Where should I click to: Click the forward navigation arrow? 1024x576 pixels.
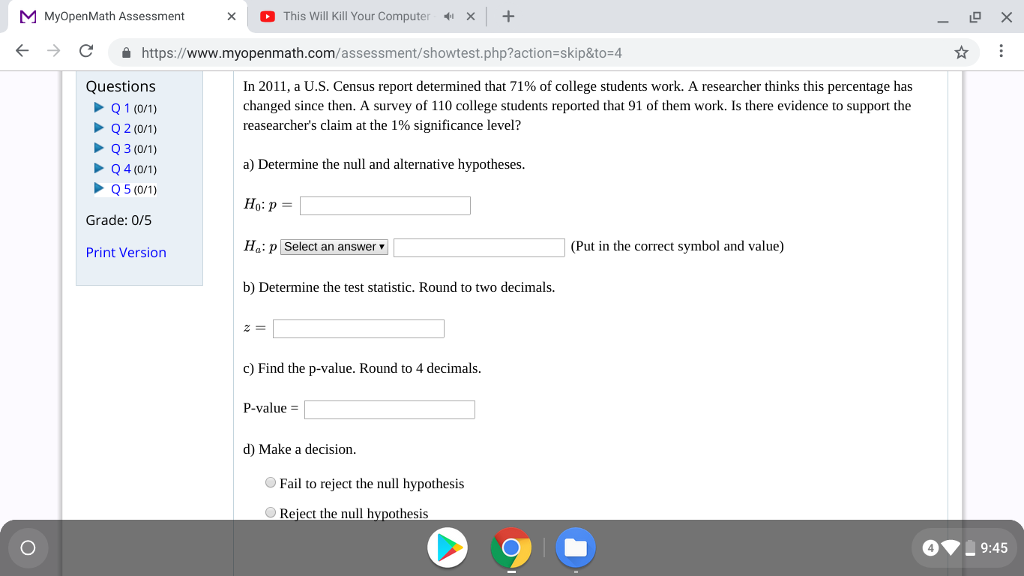[52, 52]
